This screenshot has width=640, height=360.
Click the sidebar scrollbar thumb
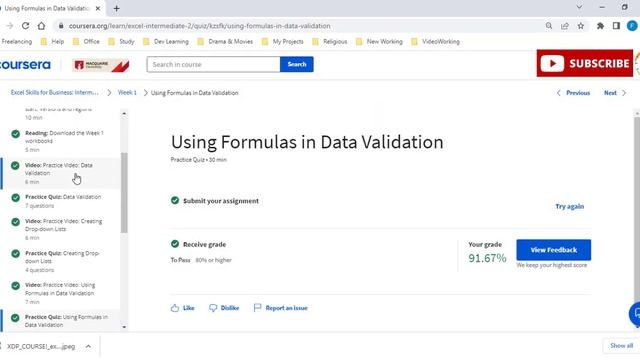(124, 193)
